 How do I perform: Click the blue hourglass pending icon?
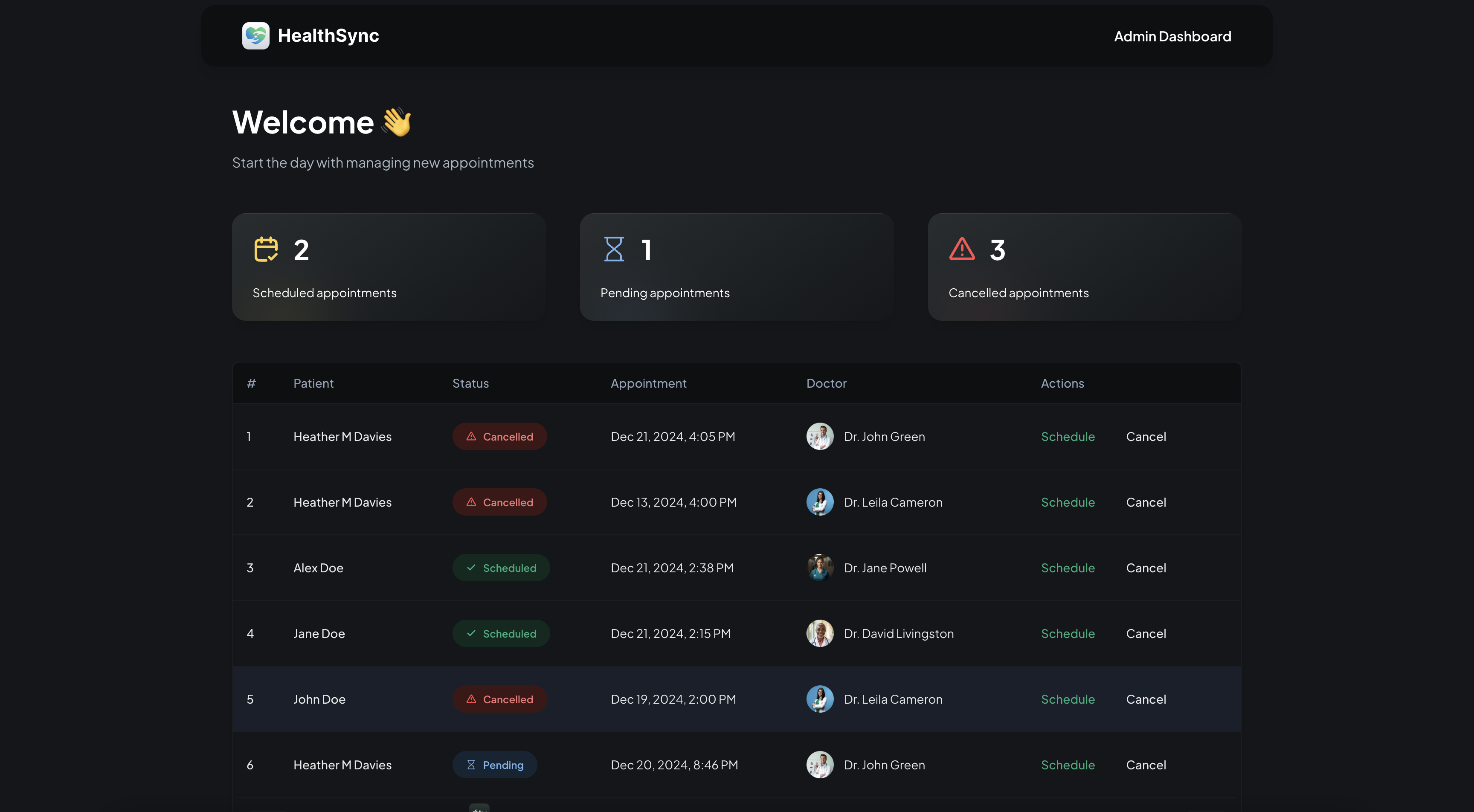pos(614,249)
